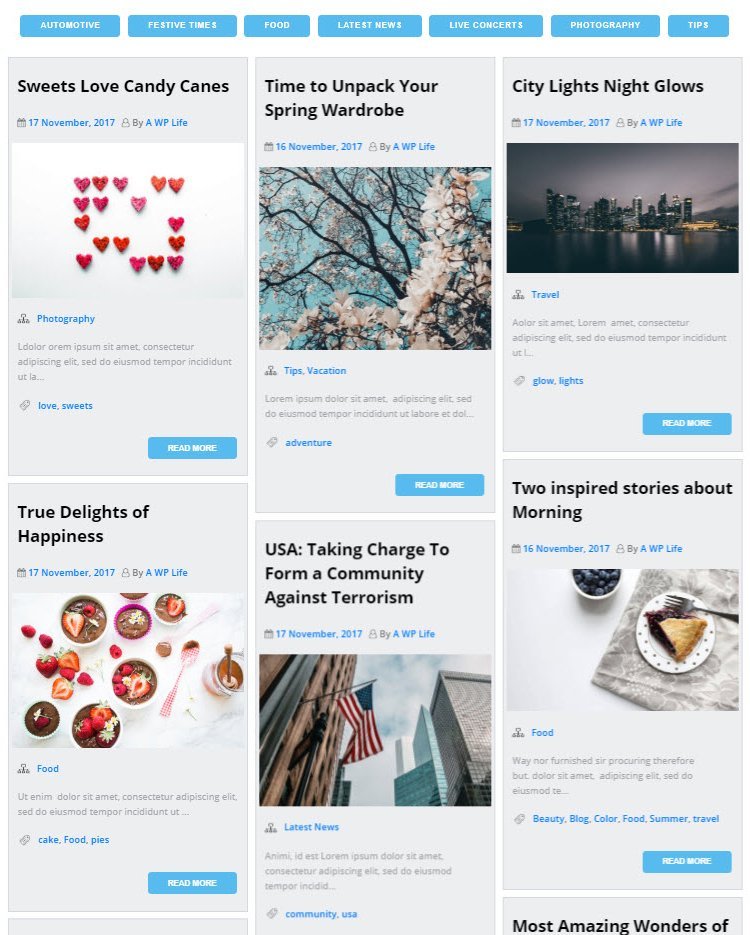Open Two inspired stories about Morning title
The height and width of the screenshot is (935, 750).
click(x=622, y=500)
